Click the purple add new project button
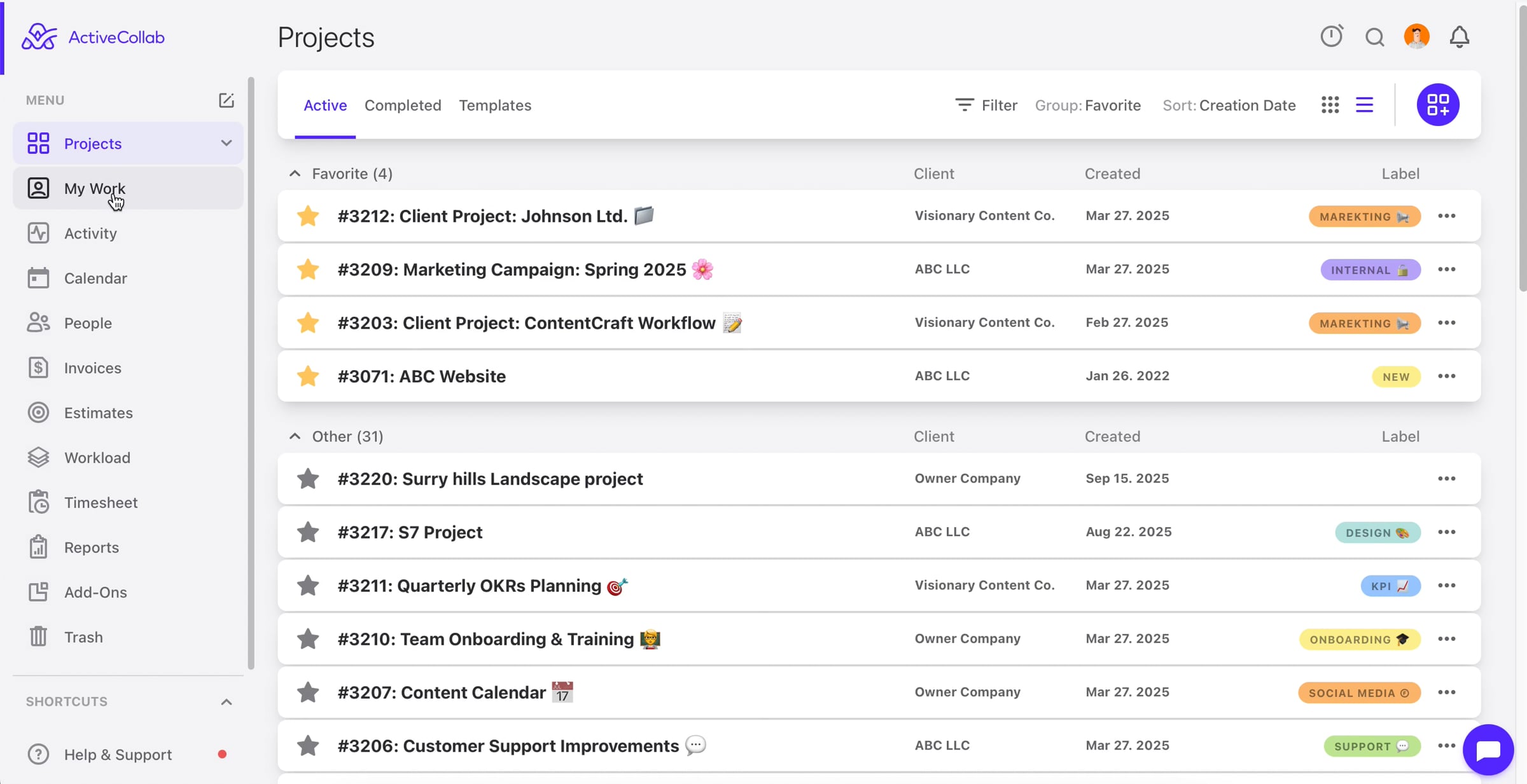This screenshot has width=1527, height=784. (x=1438, y=105)
